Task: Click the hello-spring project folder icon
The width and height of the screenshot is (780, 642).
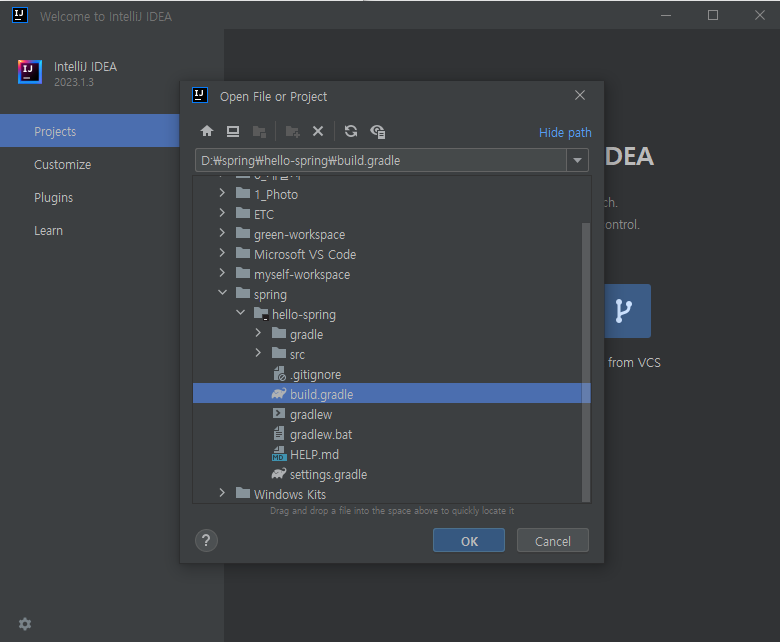Action: (x=261, y=314)
